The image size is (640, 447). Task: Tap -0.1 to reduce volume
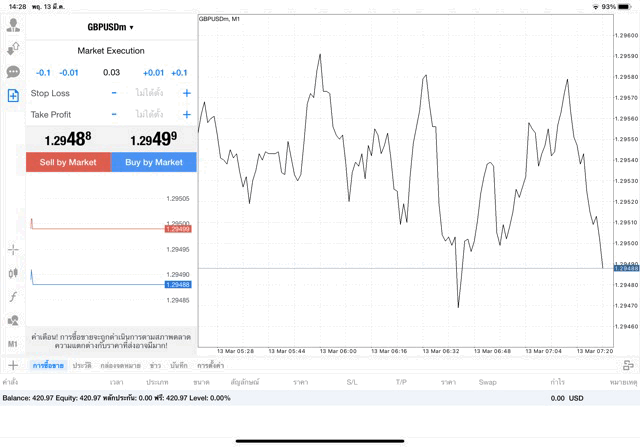point(43,72)
